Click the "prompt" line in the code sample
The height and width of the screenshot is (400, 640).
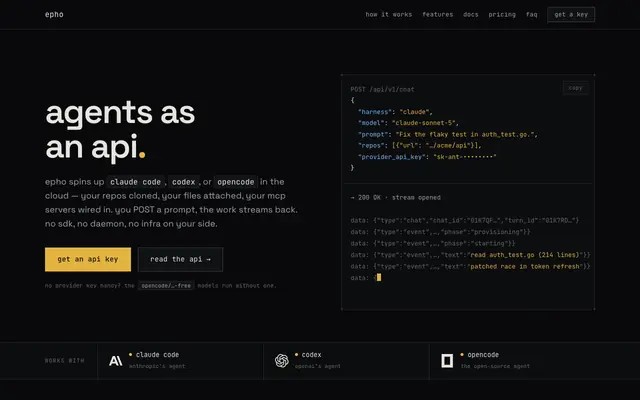tap(448, 134)
